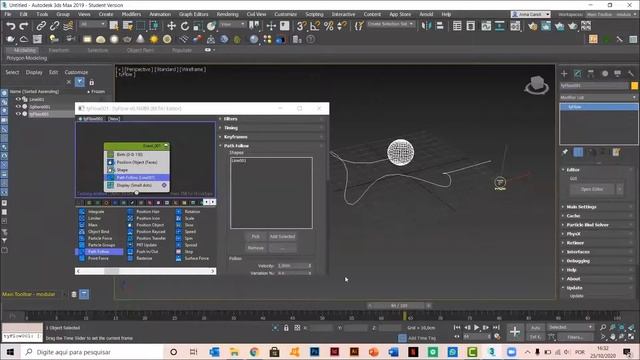Screen dimensions: 640x360
Task: Open the Modifier List dropdown
Action: pos(598,98)
